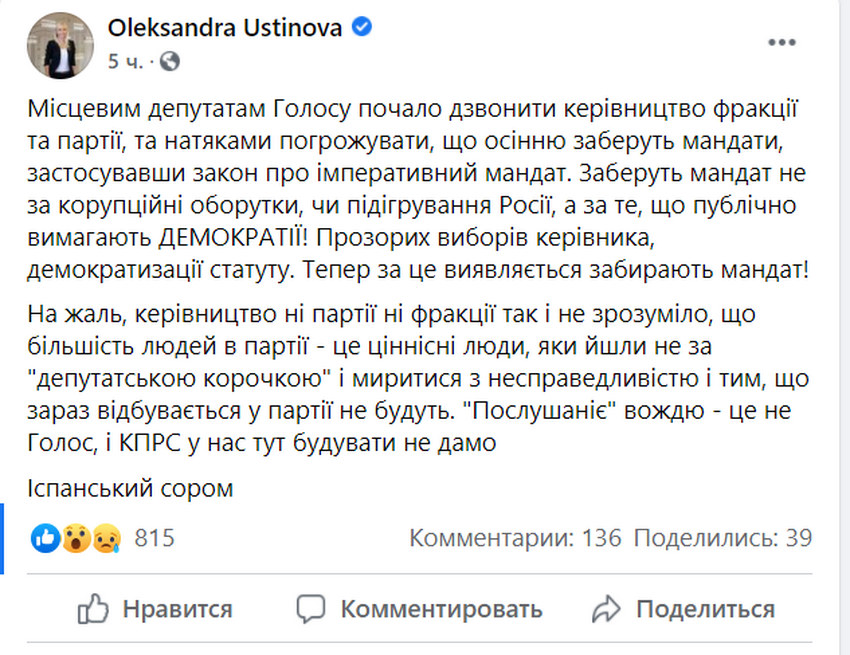Click the Sad crying reaction emoji
Screen dimensions: 850x655
point(104,539)
